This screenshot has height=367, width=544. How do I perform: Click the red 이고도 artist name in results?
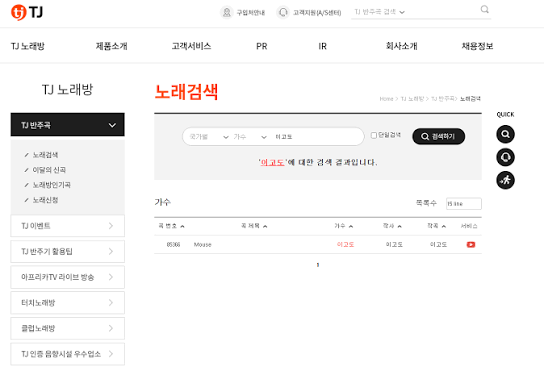click(x=345, y=245)
